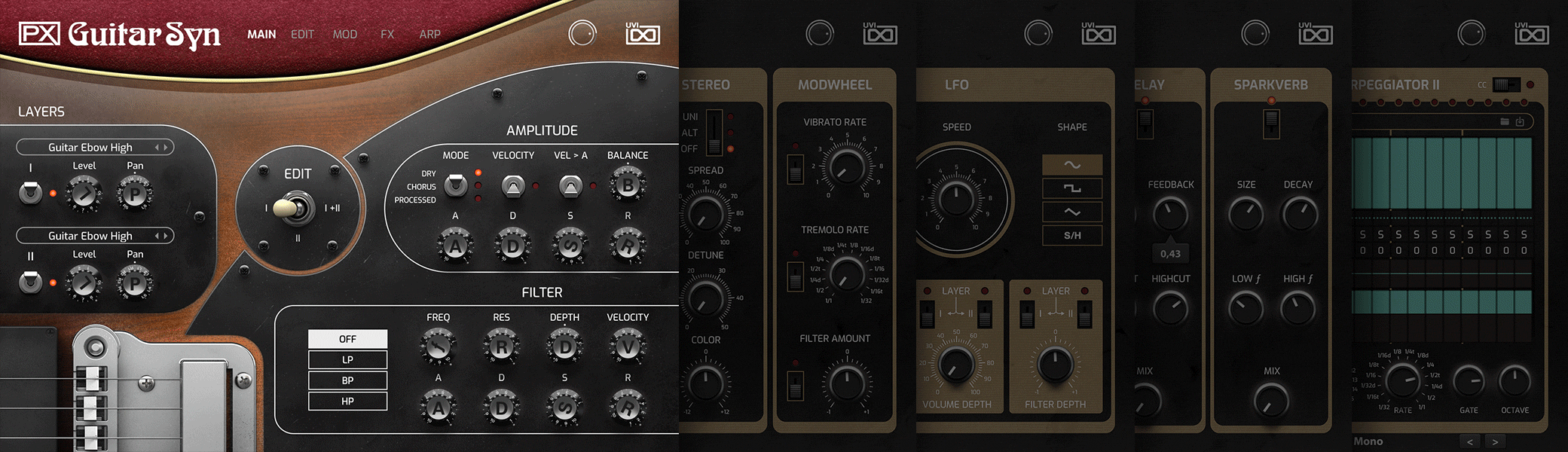1568x452 pixels.
Task: Click the Amplitude Release (R) knob
Action: pos(628,246)
